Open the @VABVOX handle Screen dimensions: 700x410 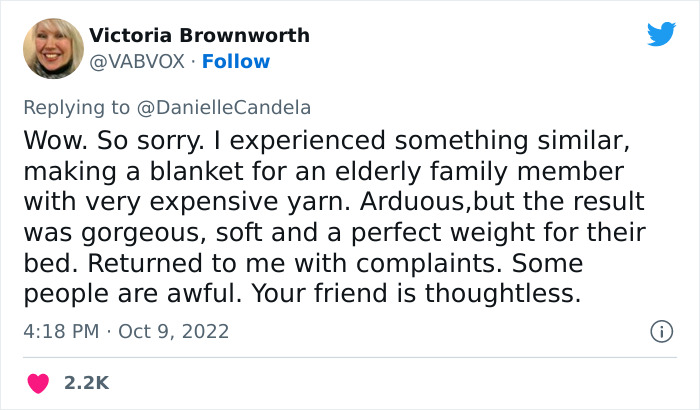click(137, 61)
